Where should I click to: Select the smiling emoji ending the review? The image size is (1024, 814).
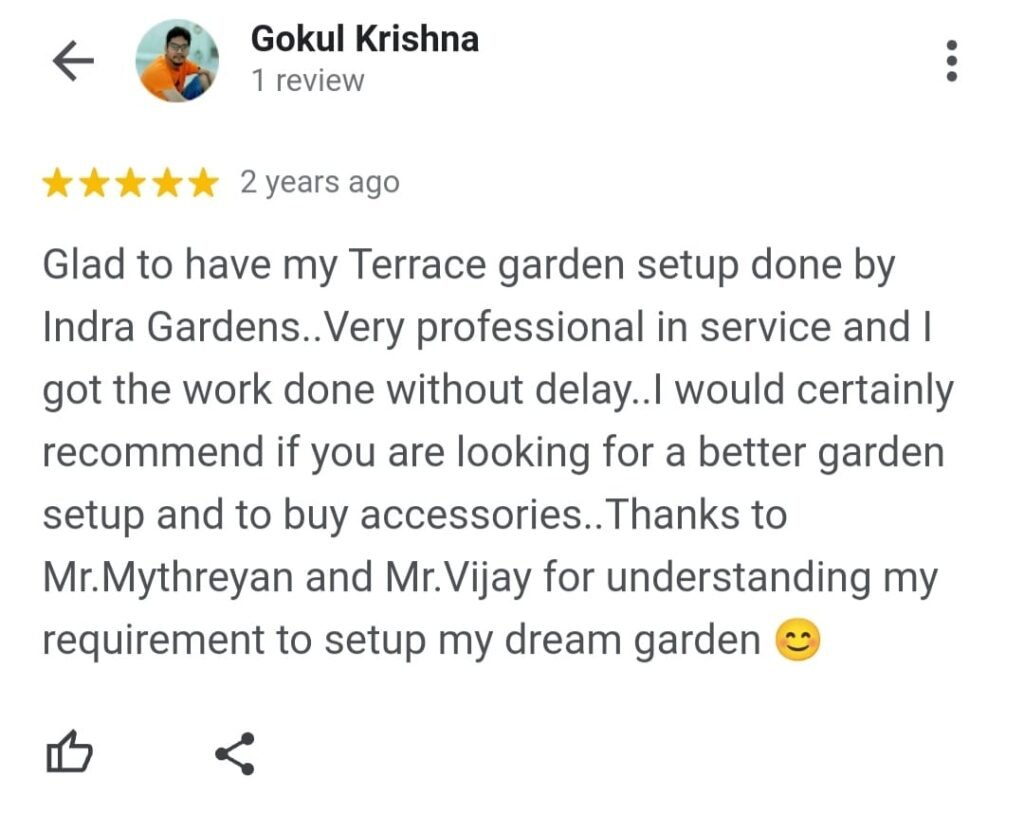(797, 640)
